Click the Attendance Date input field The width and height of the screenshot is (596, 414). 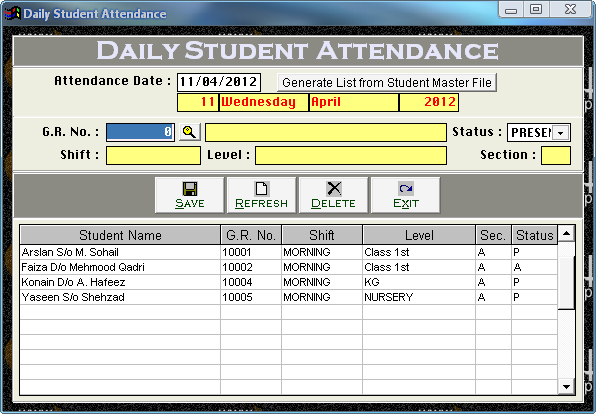(219, 82)
